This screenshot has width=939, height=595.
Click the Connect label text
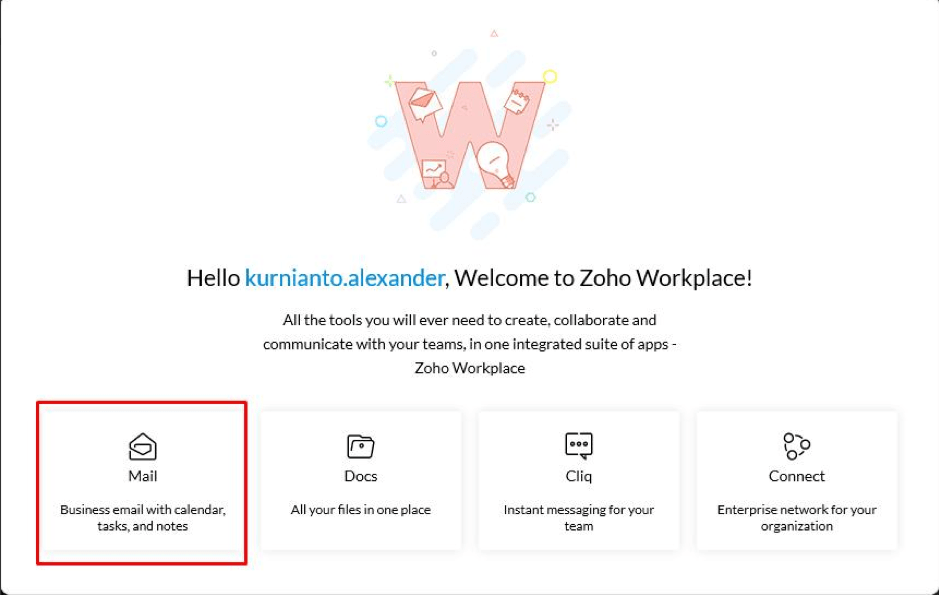coord(796,476)
